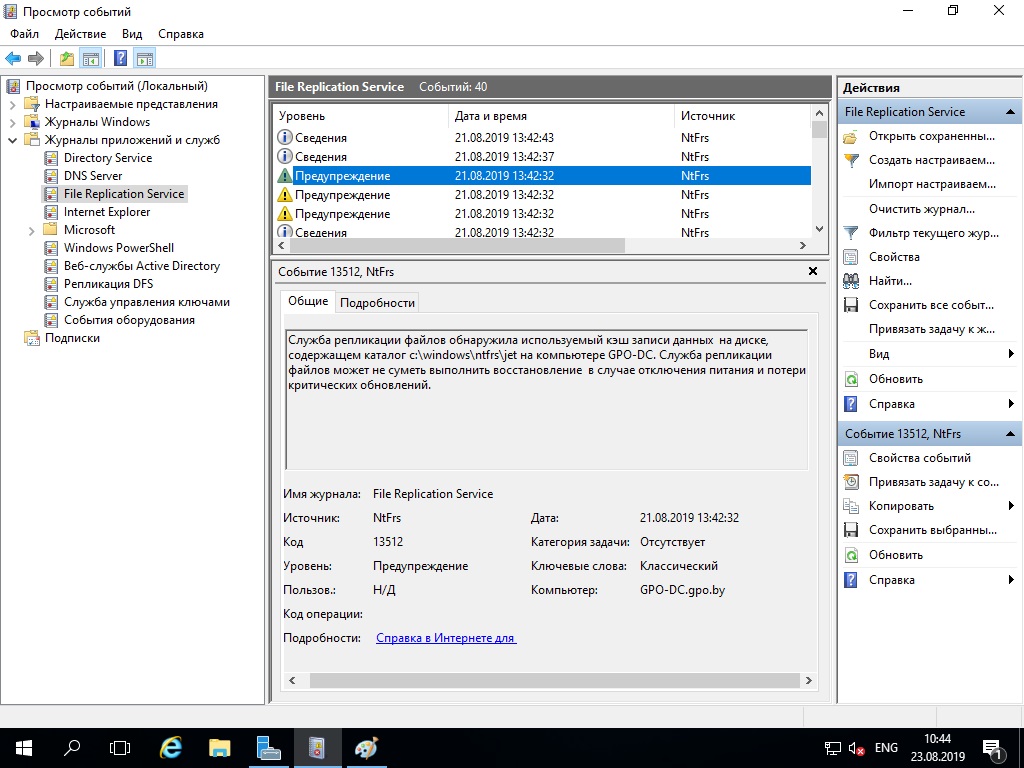Expand Журналы Windows tree node
1024x768 pixels.
12,122
